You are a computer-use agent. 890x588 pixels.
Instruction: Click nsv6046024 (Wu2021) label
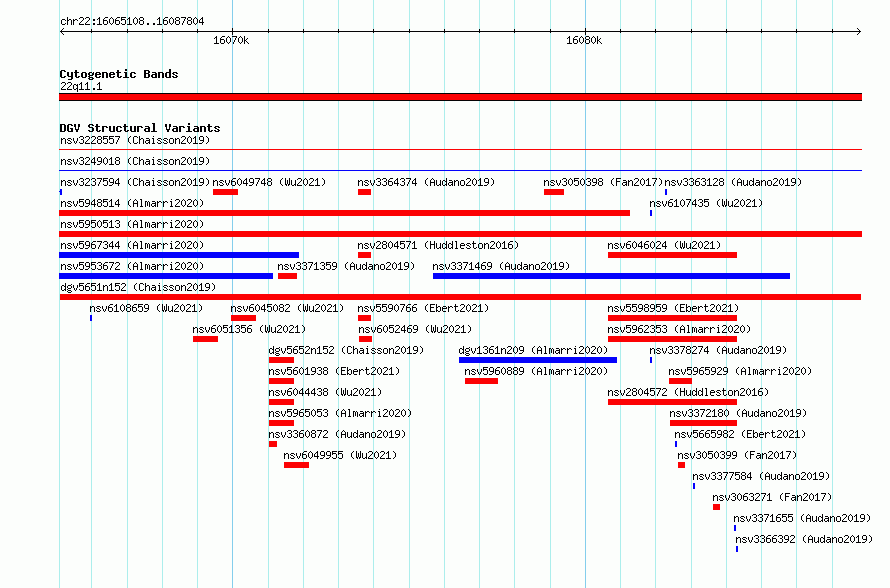click(664, 245)
